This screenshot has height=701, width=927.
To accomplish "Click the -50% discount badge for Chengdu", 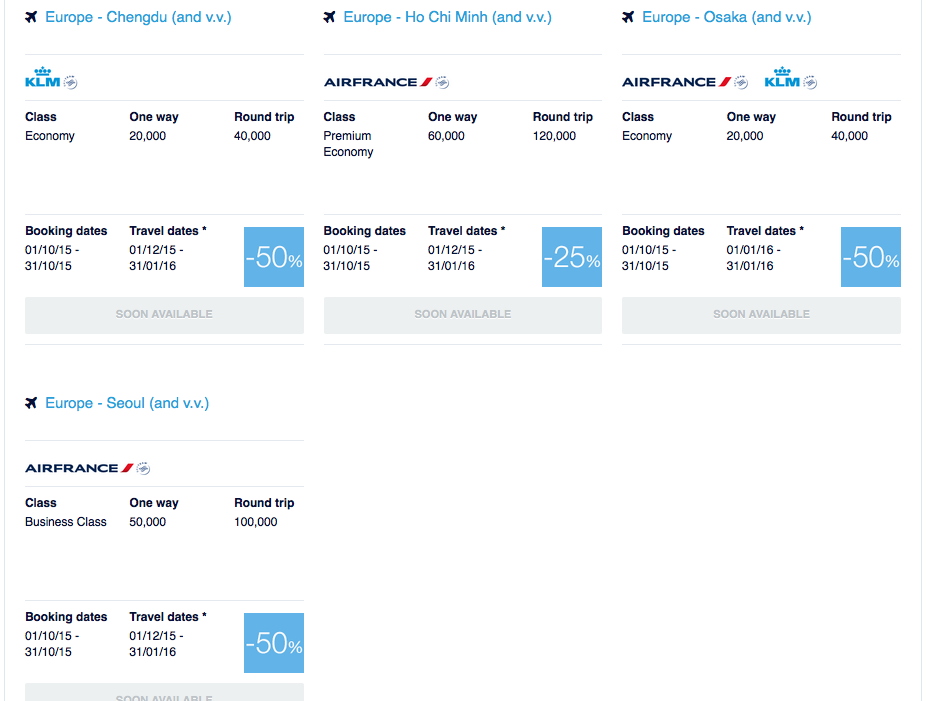I will [x=274, y=257].
